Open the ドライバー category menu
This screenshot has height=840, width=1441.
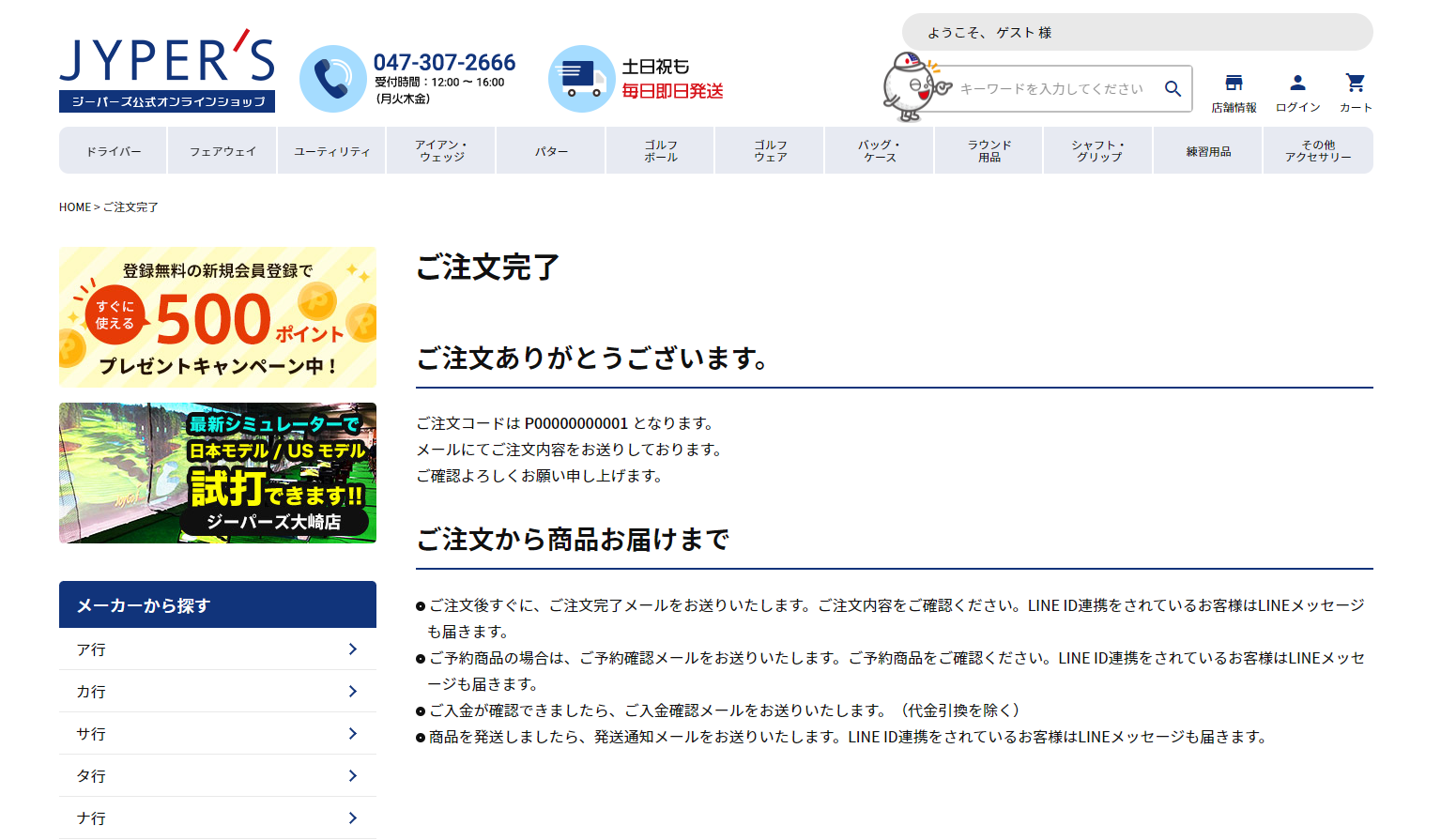pos(114,151)
